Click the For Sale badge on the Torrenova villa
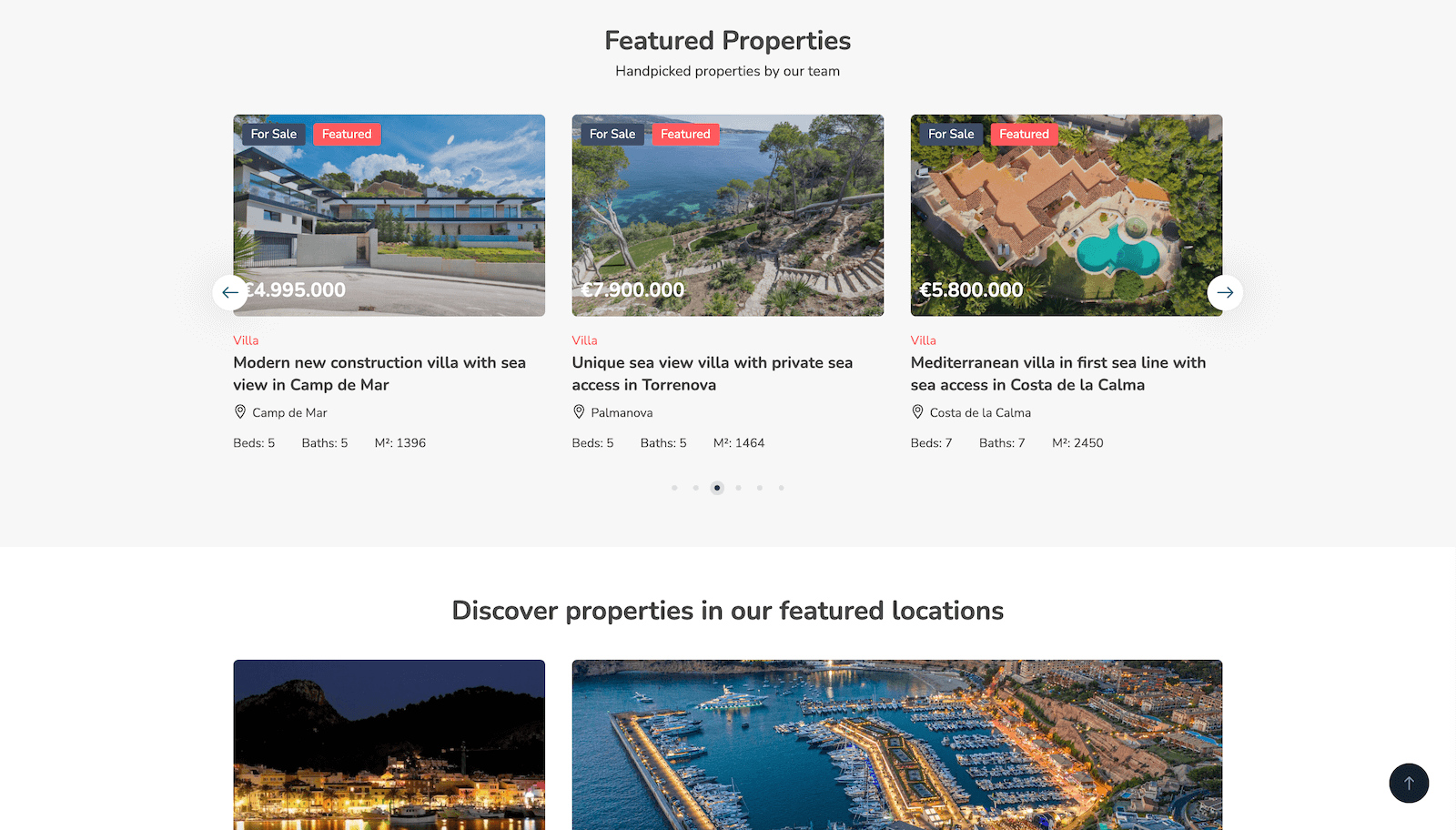Screen dimensions: 1456x830 coord(612,134)
